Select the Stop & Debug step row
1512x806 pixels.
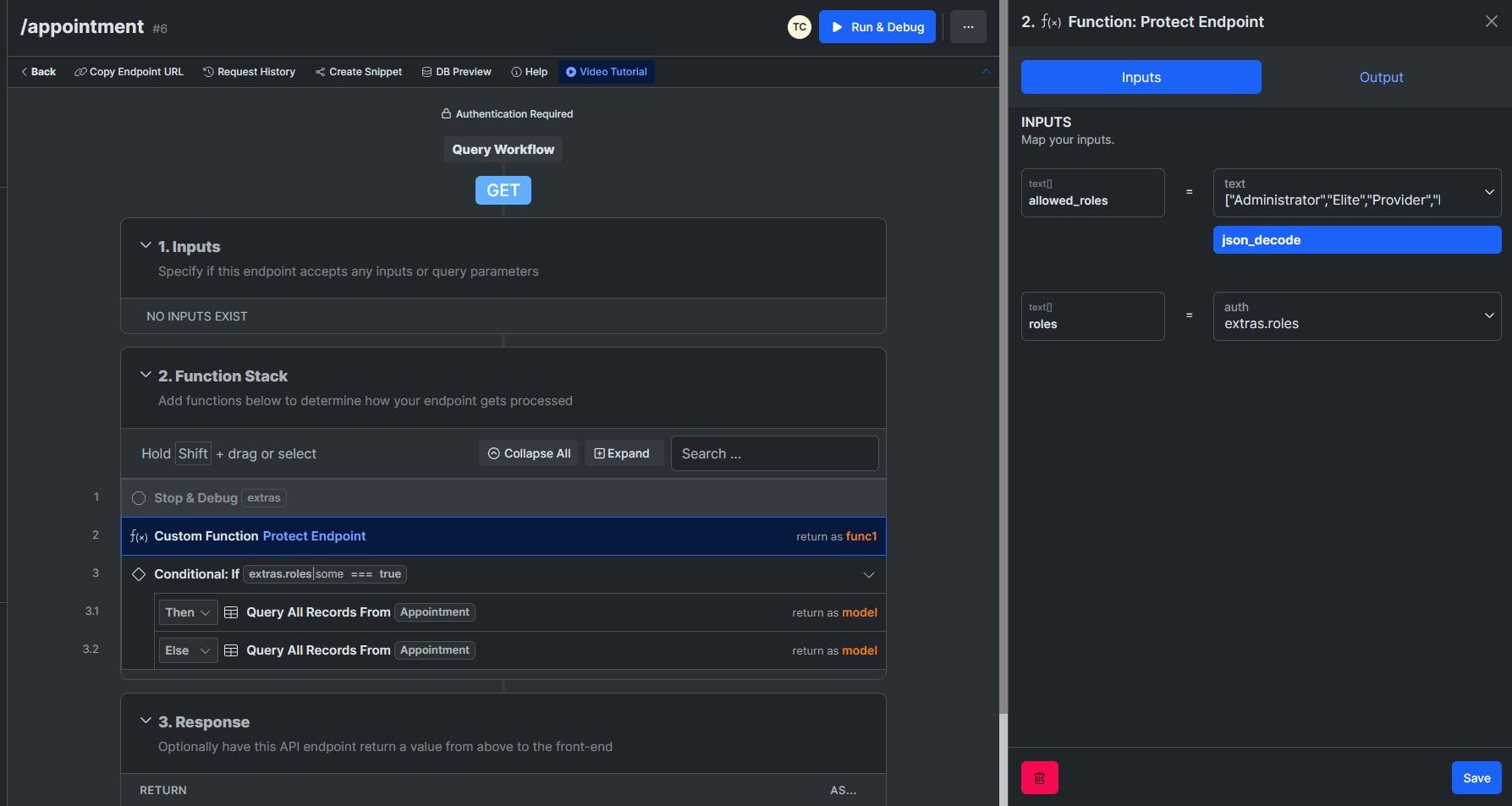point(503,498)
